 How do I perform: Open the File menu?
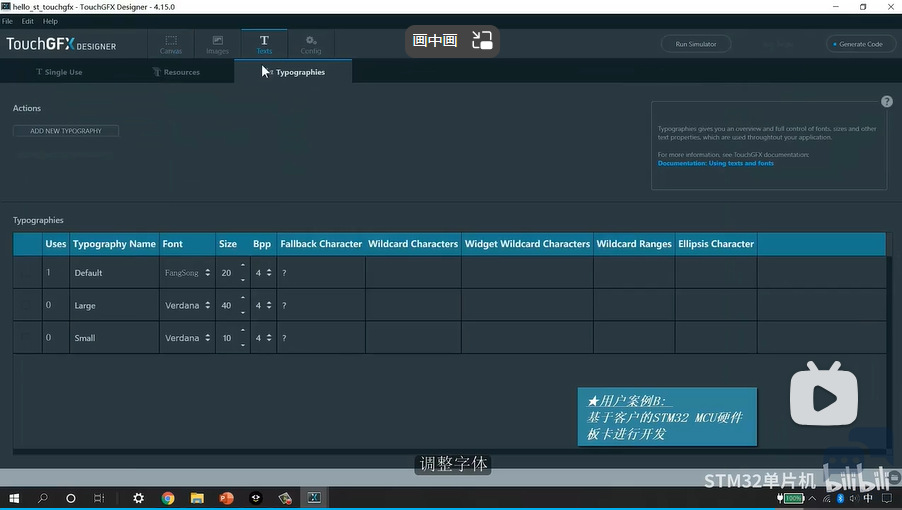pyautogui.click(x=7, y=21)
